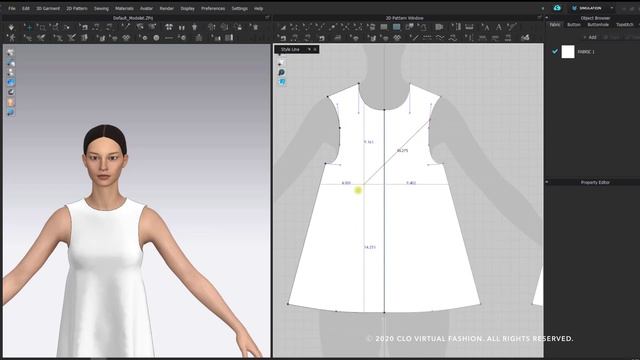Click the blue icon in 2D window sidebar

(x=282, y=82)
